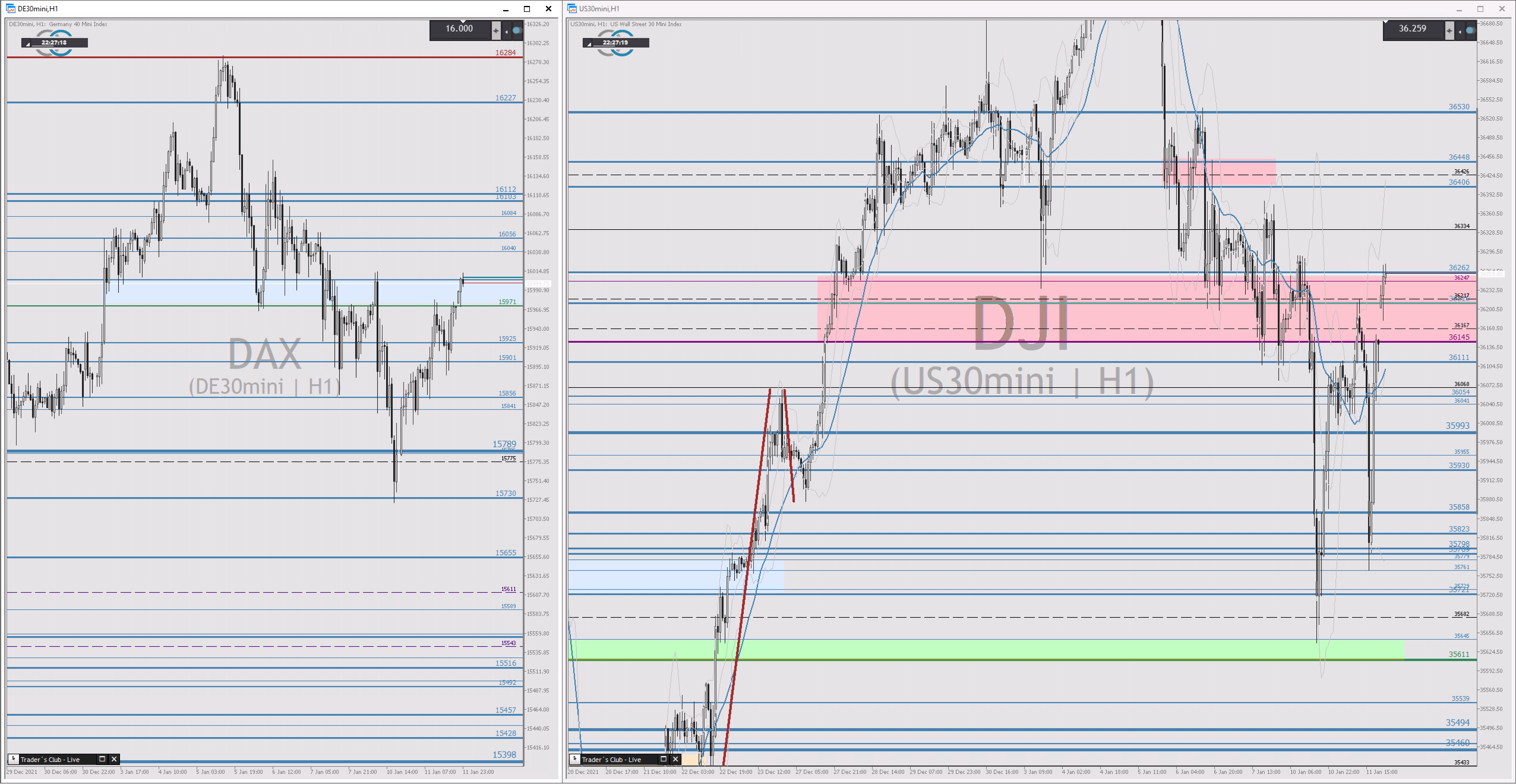Image resolution: width=1516 pixels, height=784 pixels.
Task: Maximize Trader's Club - Live panel in DJI chart
Action: 663,759
